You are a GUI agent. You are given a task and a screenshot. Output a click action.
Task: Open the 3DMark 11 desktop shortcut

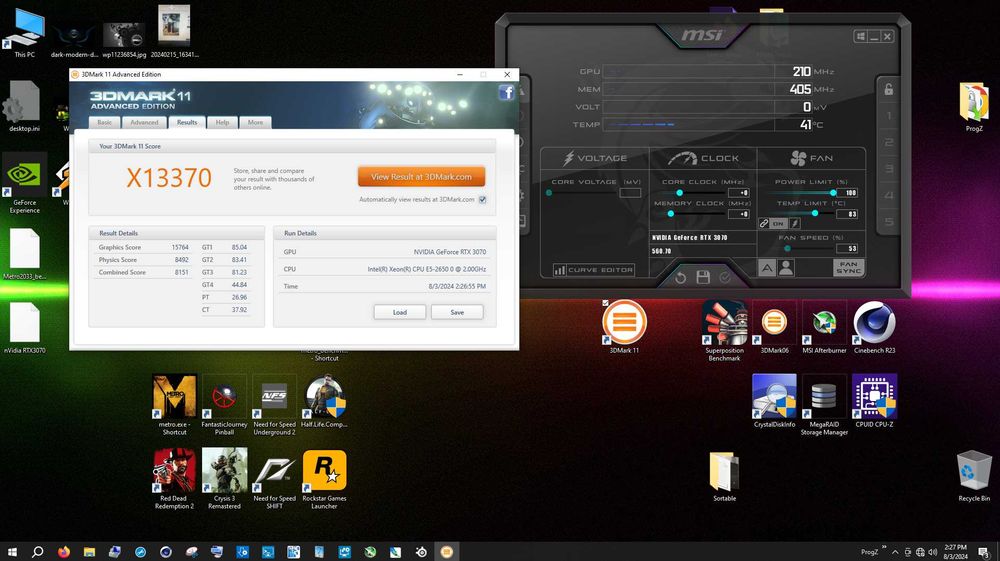click(x=624, y=326)
